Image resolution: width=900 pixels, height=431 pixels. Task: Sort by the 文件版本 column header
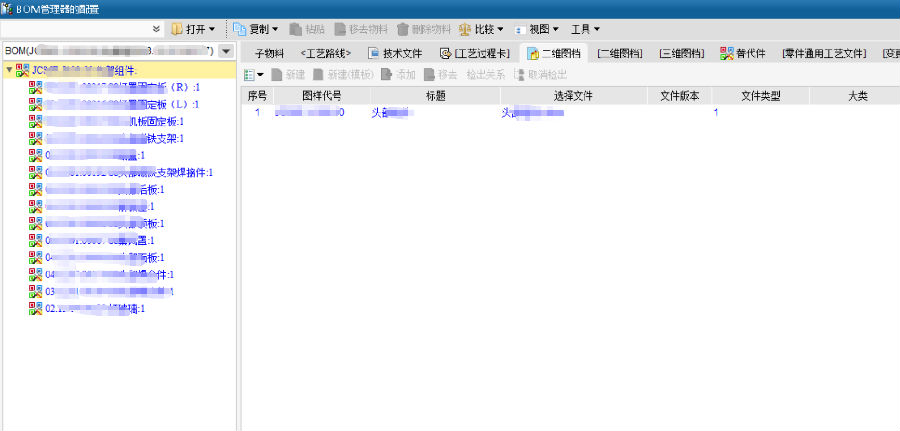click(x=680, y=96)
